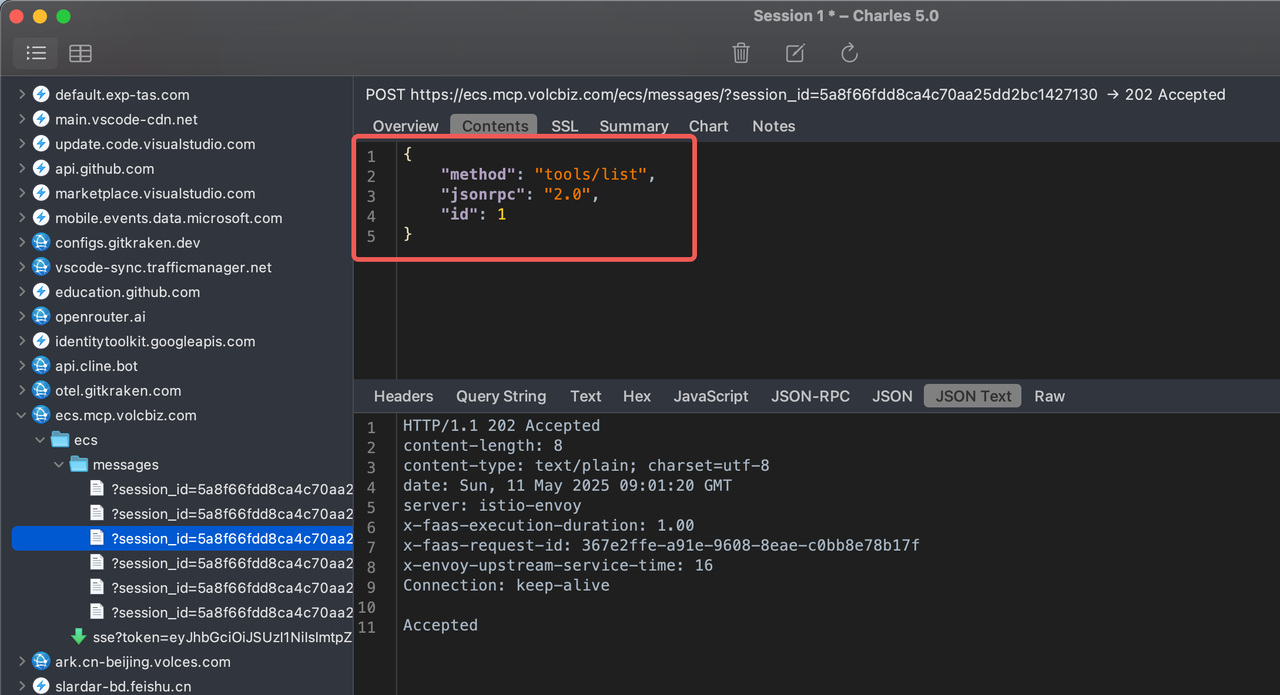
Task: Open the Overview tab
Action: pyautogui.click(x=405, y=126)
